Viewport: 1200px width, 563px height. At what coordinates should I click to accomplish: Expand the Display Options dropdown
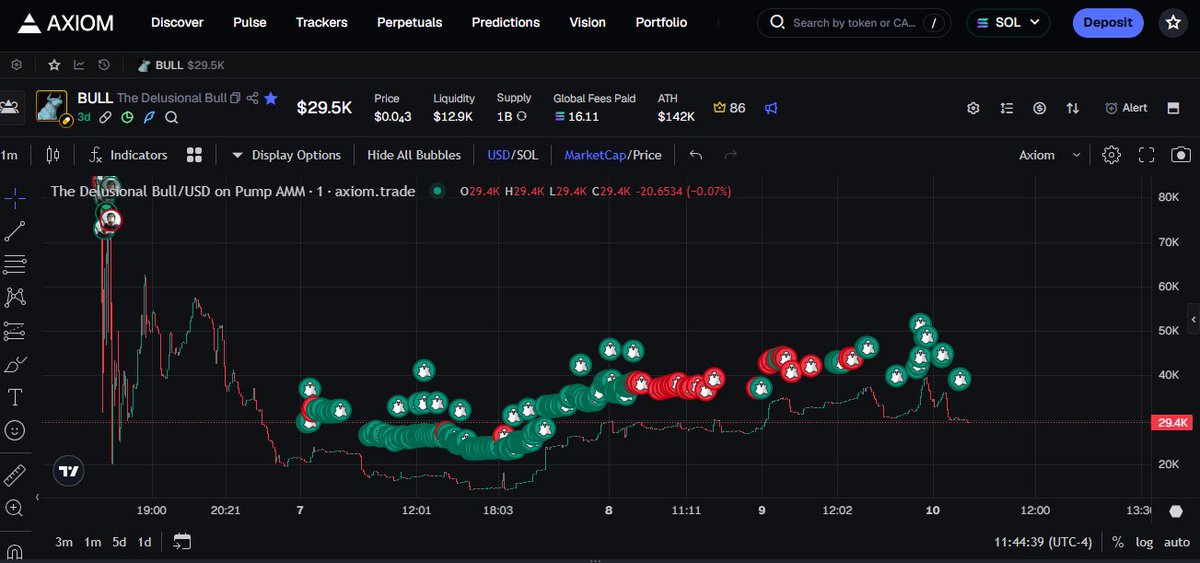(286, 155)
